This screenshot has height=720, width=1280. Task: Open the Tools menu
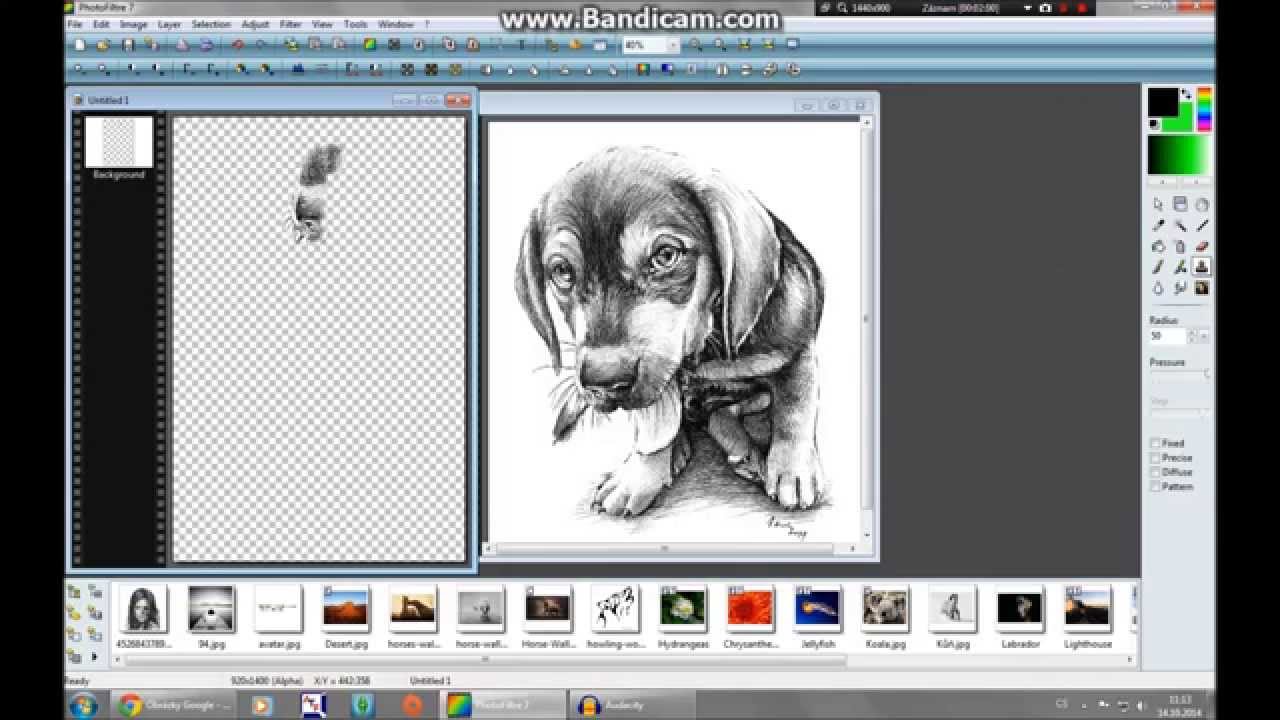355,24
